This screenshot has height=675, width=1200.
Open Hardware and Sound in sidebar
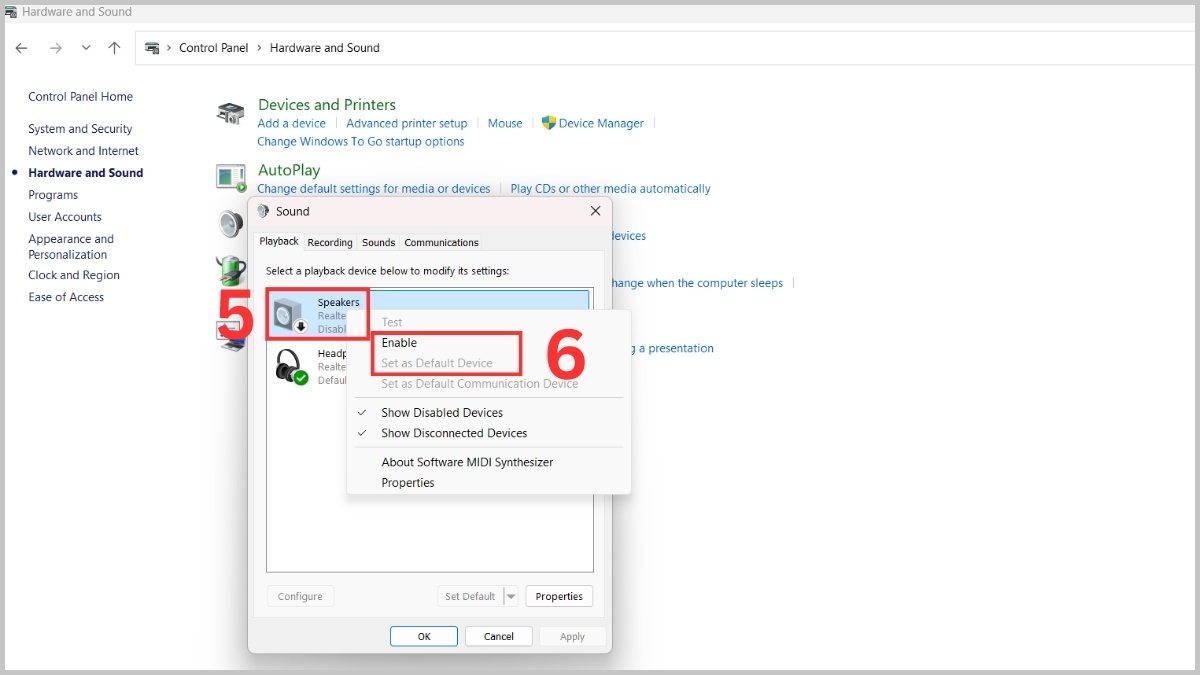[x=85, y=173]
